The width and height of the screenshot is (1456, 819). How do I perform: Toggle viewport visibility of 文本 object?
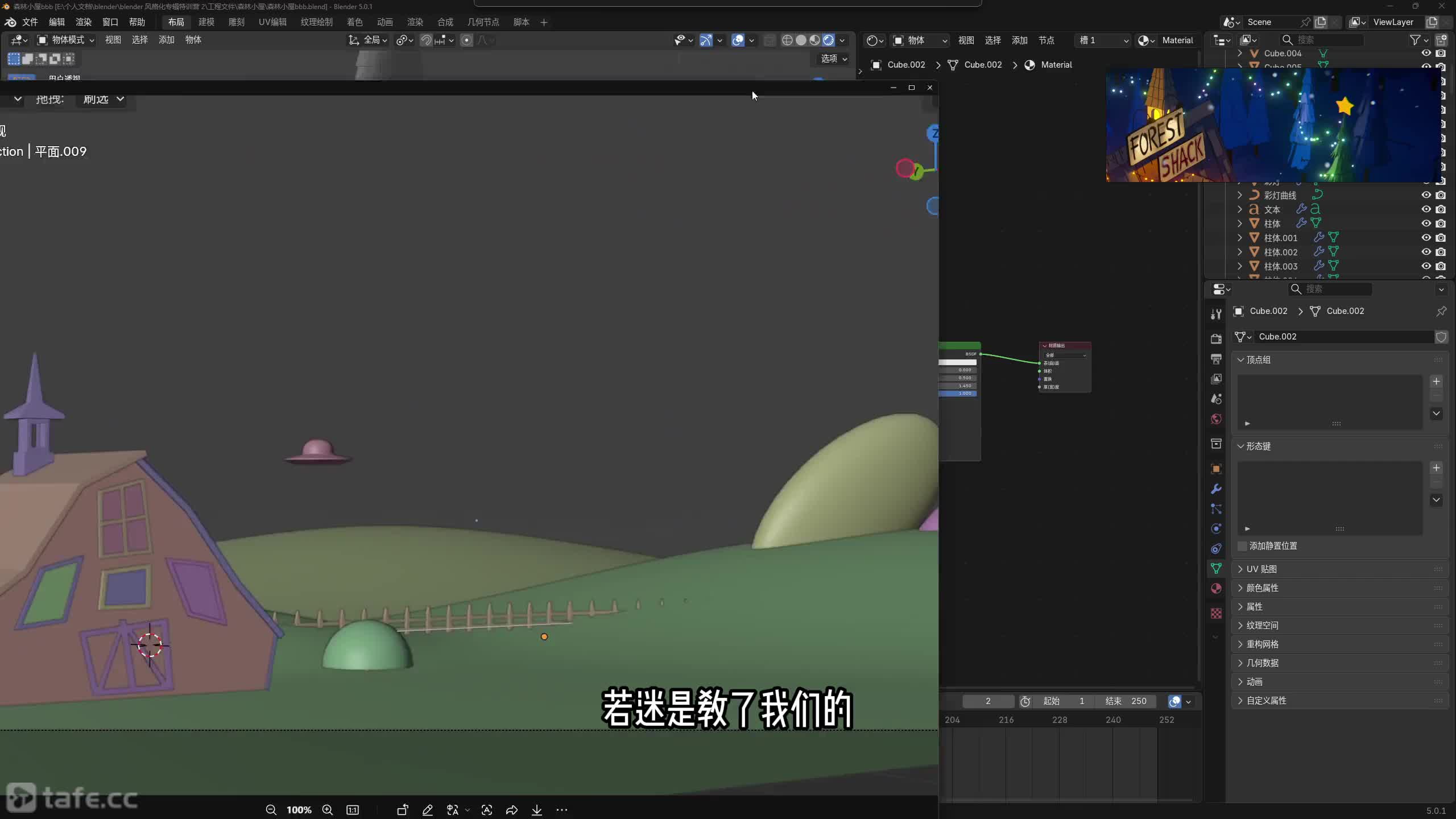pyautogui.click(x=1426, y=209)
